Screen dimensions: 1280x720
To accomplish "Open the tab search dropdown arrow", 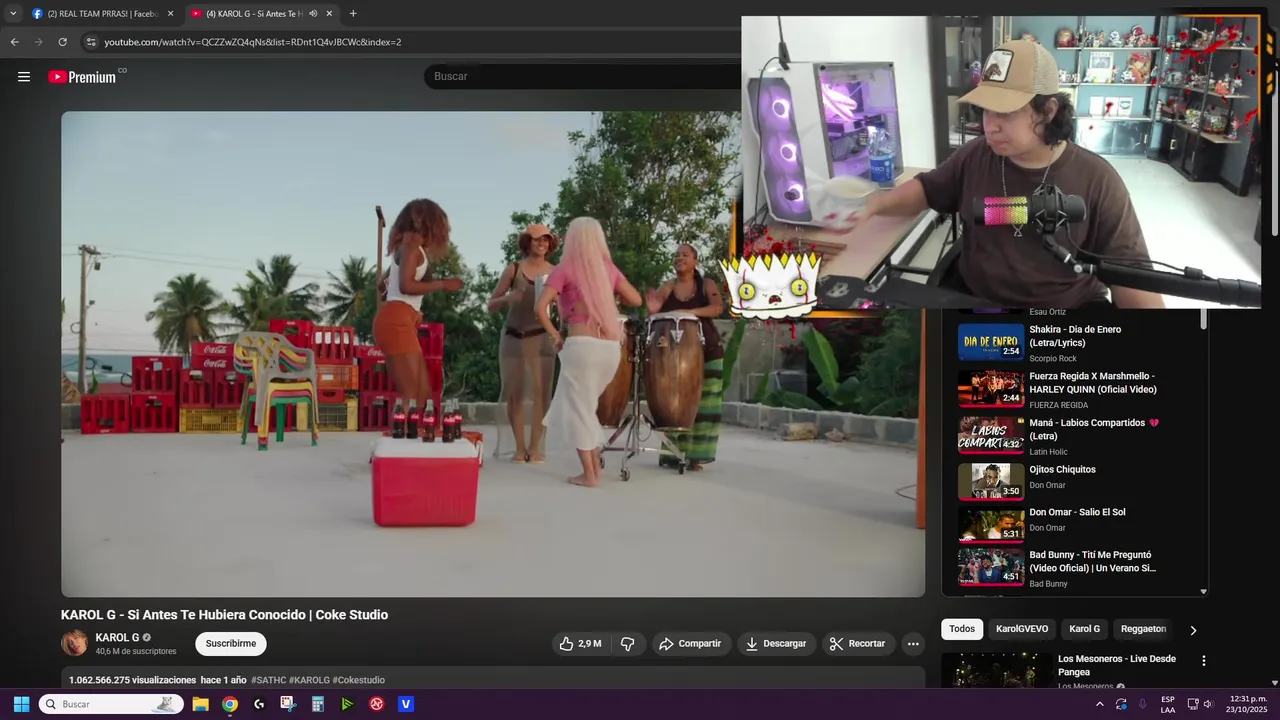I will coord(13,14).
